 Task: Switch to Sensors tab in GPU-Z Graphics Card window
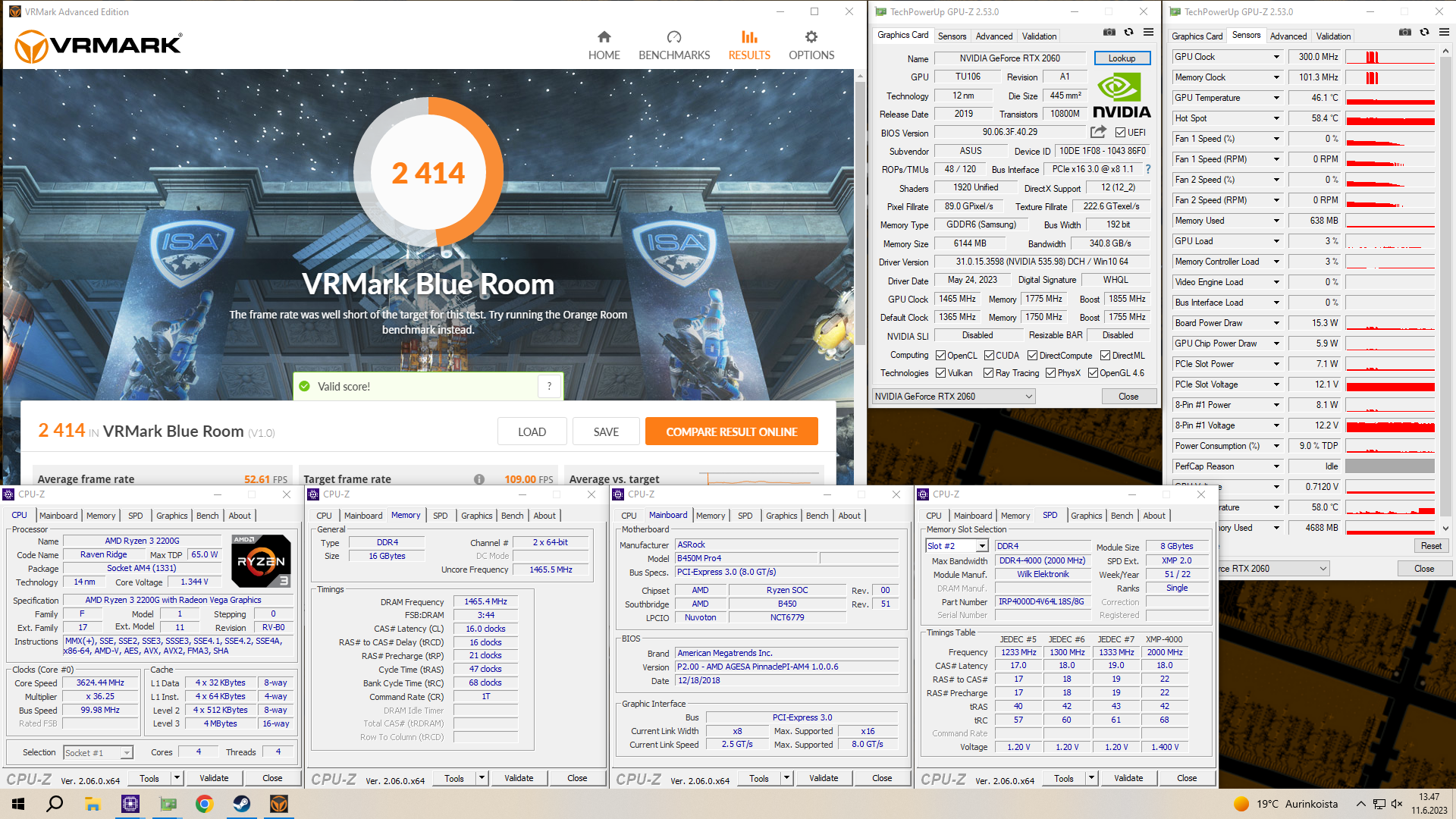point(952,36)
